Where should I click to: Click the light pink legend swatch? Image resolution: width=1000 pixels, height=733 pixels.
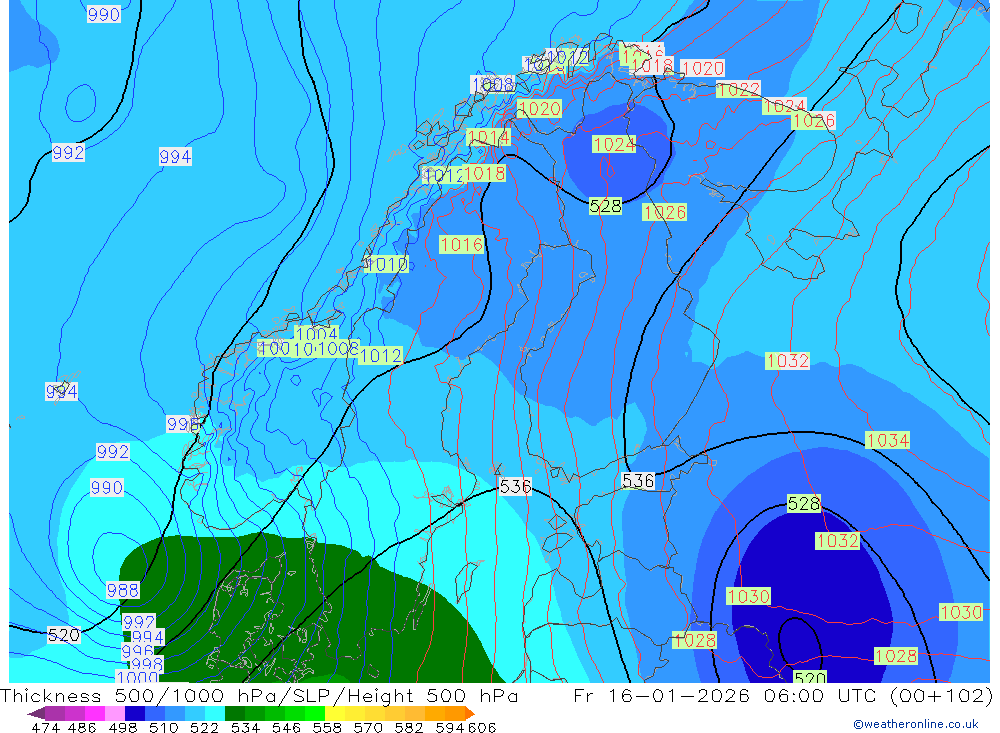coord(115,713)
